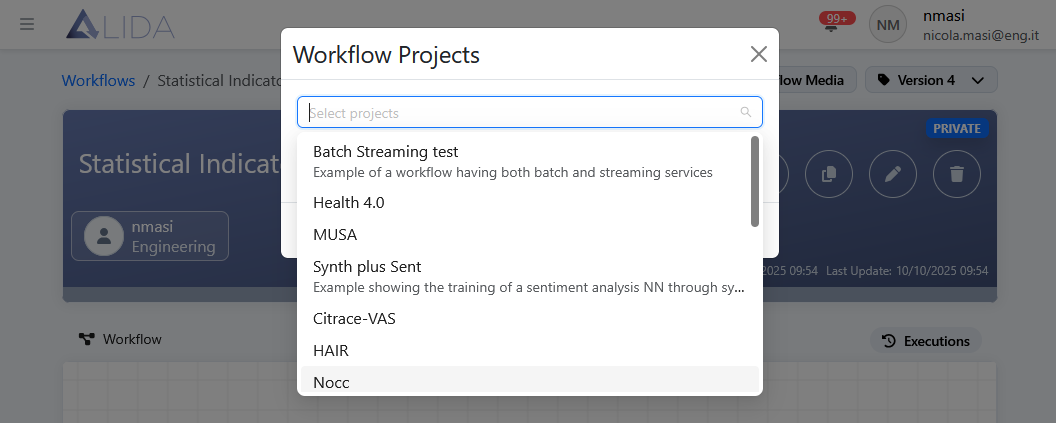Click the trash delete workflow icon
Viewport: 1056px width, 423px height.
957,174
